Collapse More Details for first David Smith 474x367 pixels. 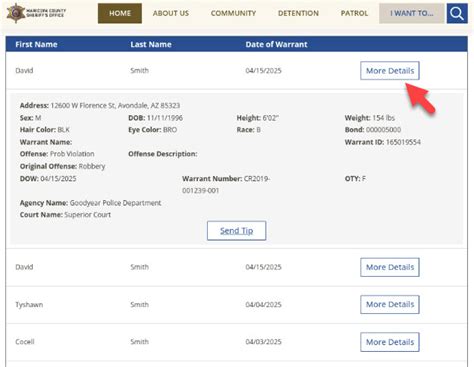pos(390,71)
